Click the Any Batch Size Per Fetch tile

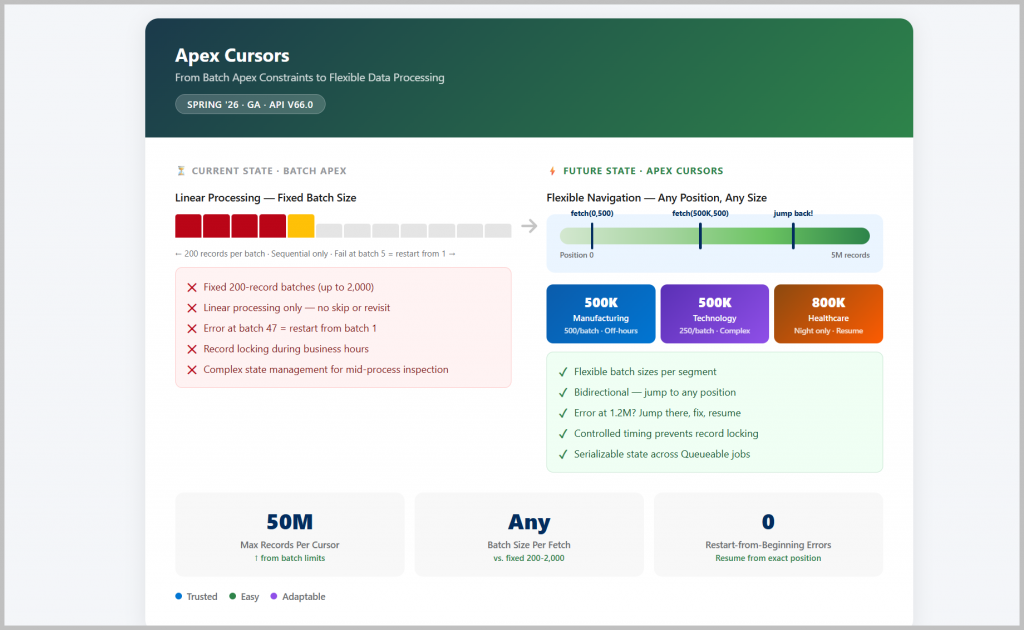pyautogui.click(x=529, y=534)
